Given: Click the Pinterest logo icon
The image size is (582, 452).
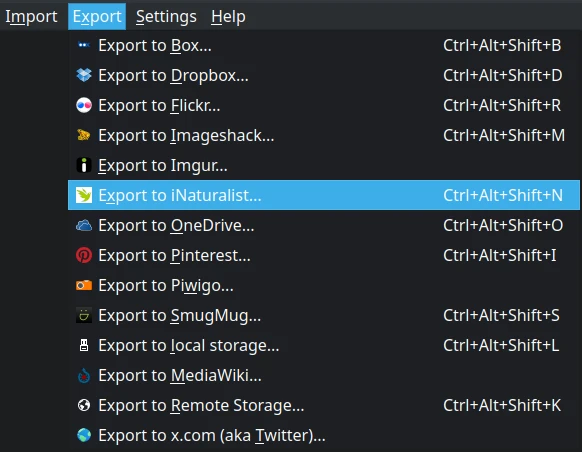Looking at the screenshot, I should tap(84, 255).
